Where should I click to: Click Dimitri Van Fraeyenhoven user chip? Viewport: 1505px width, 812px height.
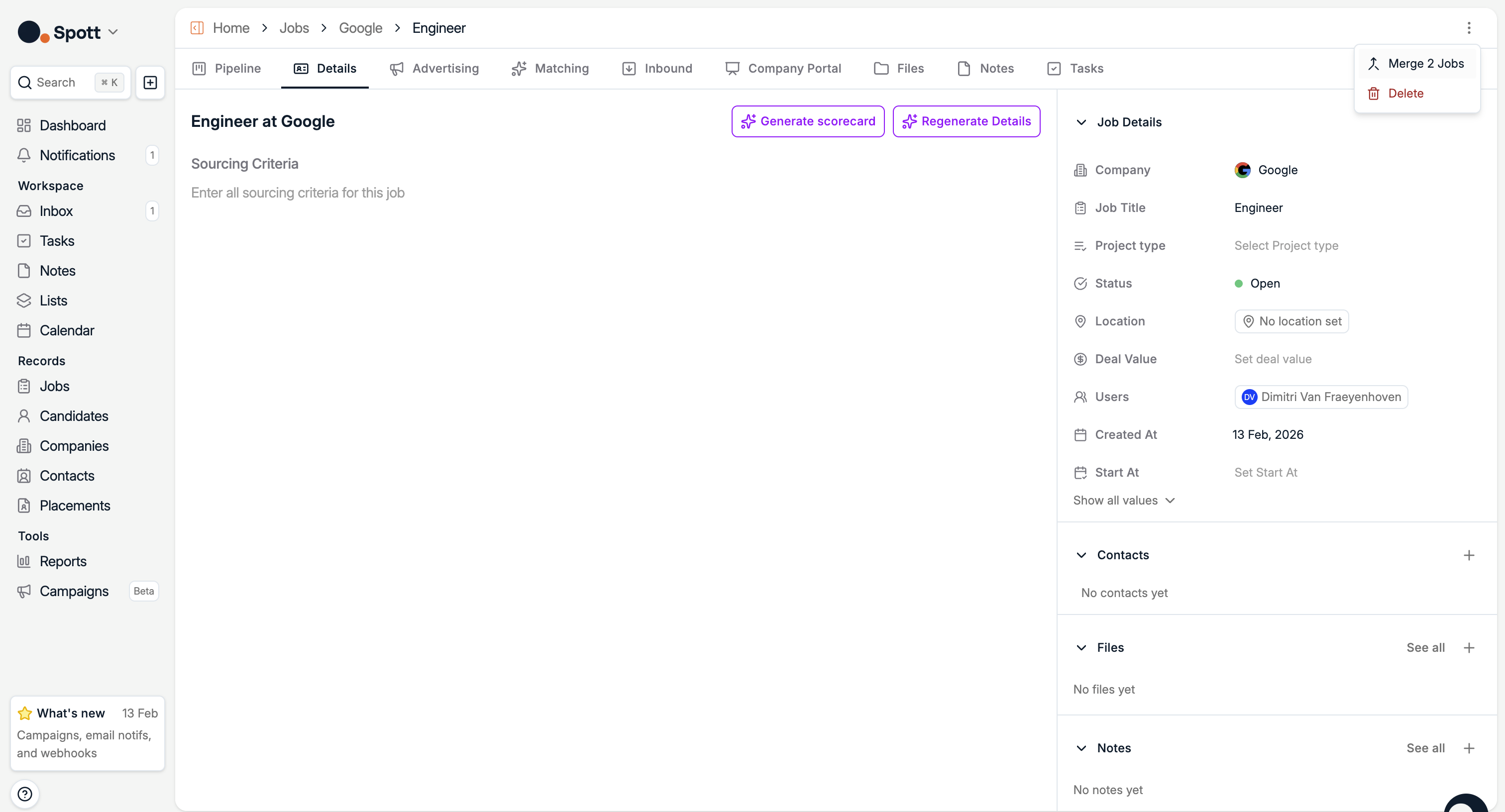click(1321, 397)
